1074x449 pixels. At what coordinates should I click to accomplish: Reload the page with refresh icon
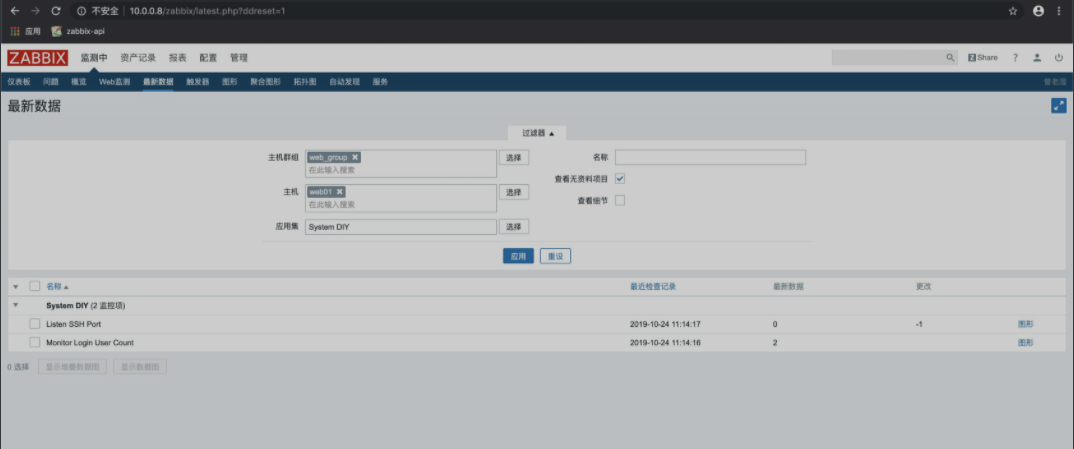point(56,11)
